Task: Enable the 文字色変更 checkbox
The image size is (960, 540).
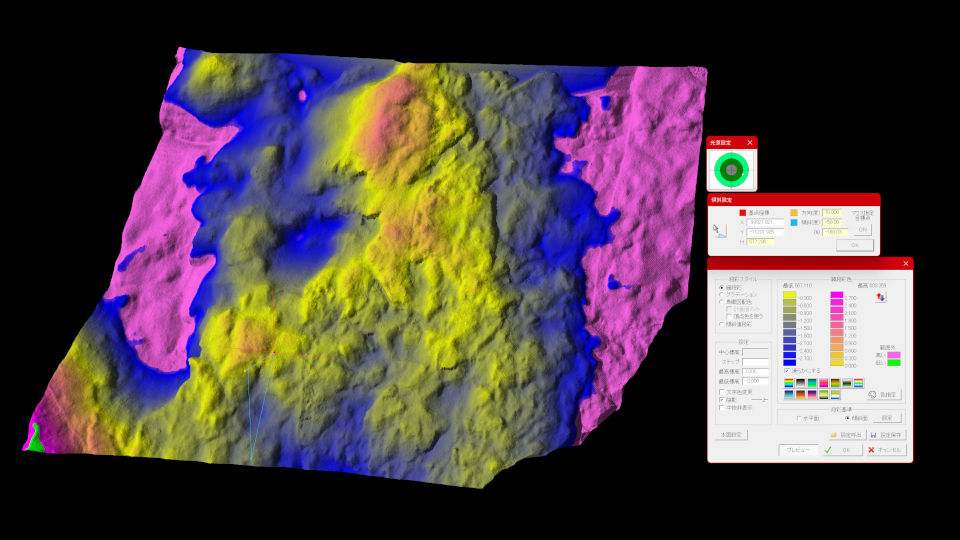Action: [722, 391]
